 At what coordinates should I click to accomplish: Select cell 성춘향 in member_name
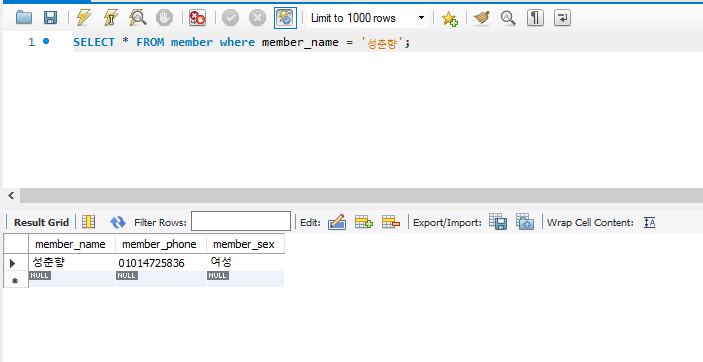72,262
